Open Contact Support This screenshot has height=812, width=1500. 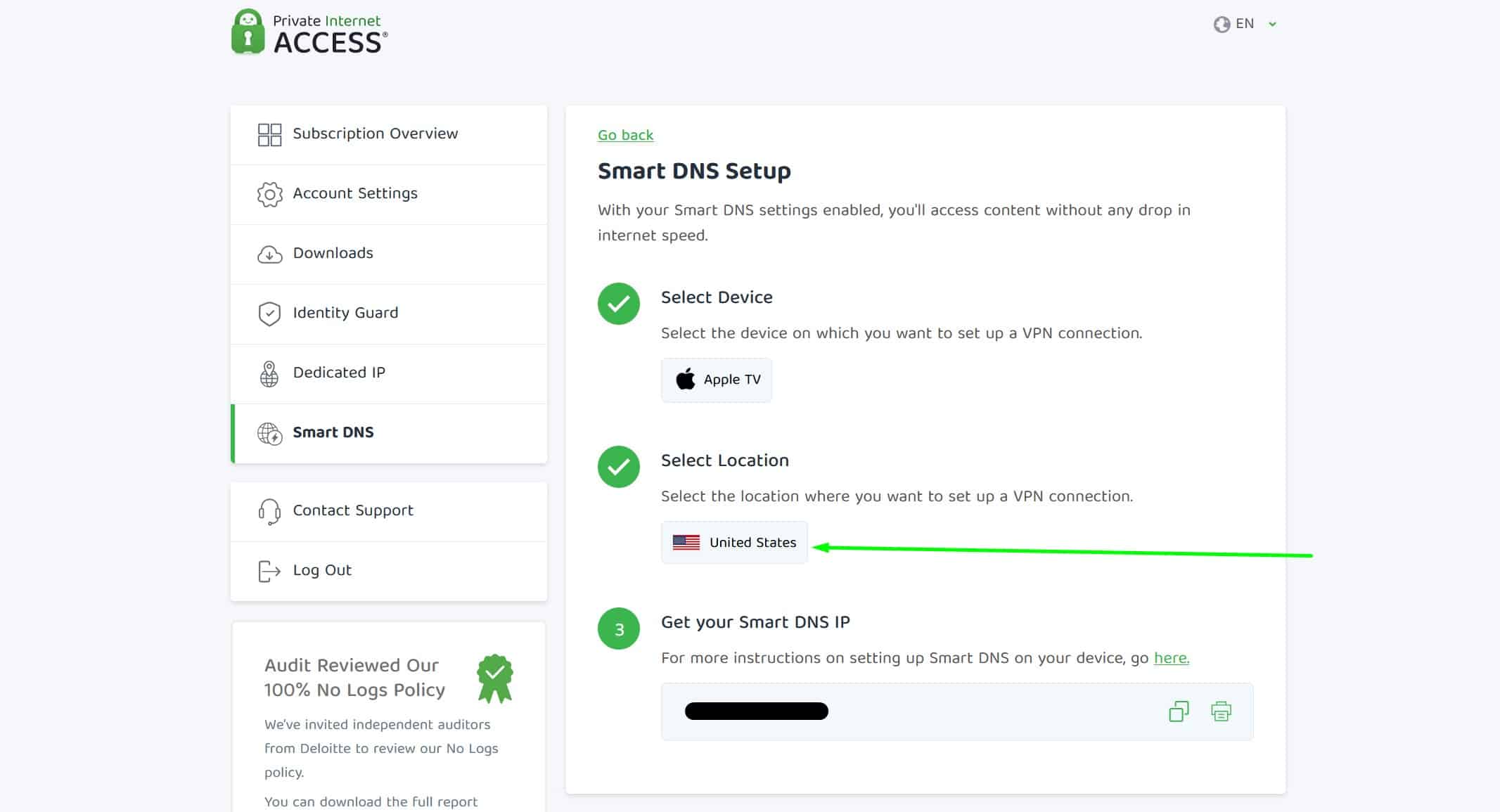pyautogui.click(x=389, y=511)
